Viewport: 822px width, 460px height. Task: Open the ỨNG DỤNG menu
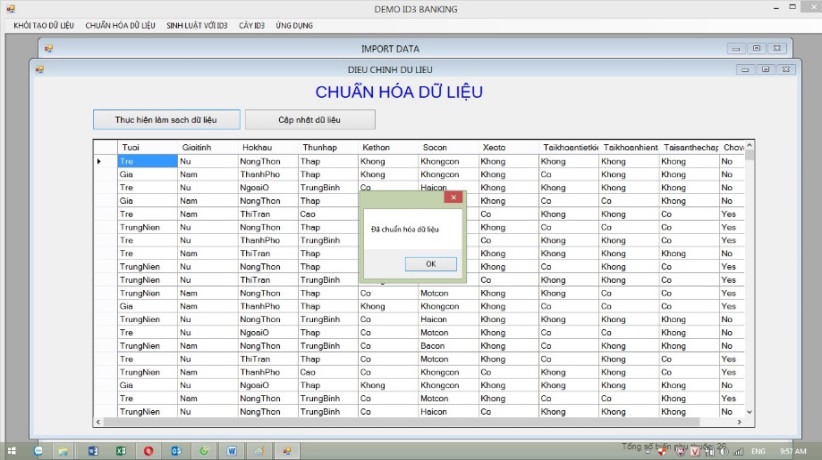coord(294,25)
